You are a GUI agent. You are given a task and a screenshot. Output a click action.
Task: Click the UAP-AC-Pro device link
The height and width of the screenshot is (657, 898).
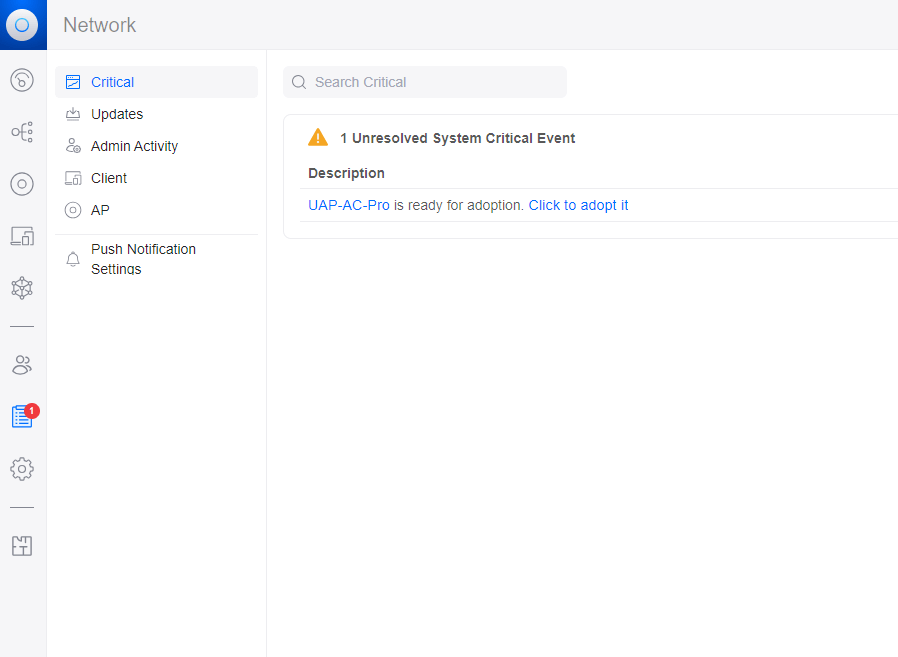(x=349, y=205)
